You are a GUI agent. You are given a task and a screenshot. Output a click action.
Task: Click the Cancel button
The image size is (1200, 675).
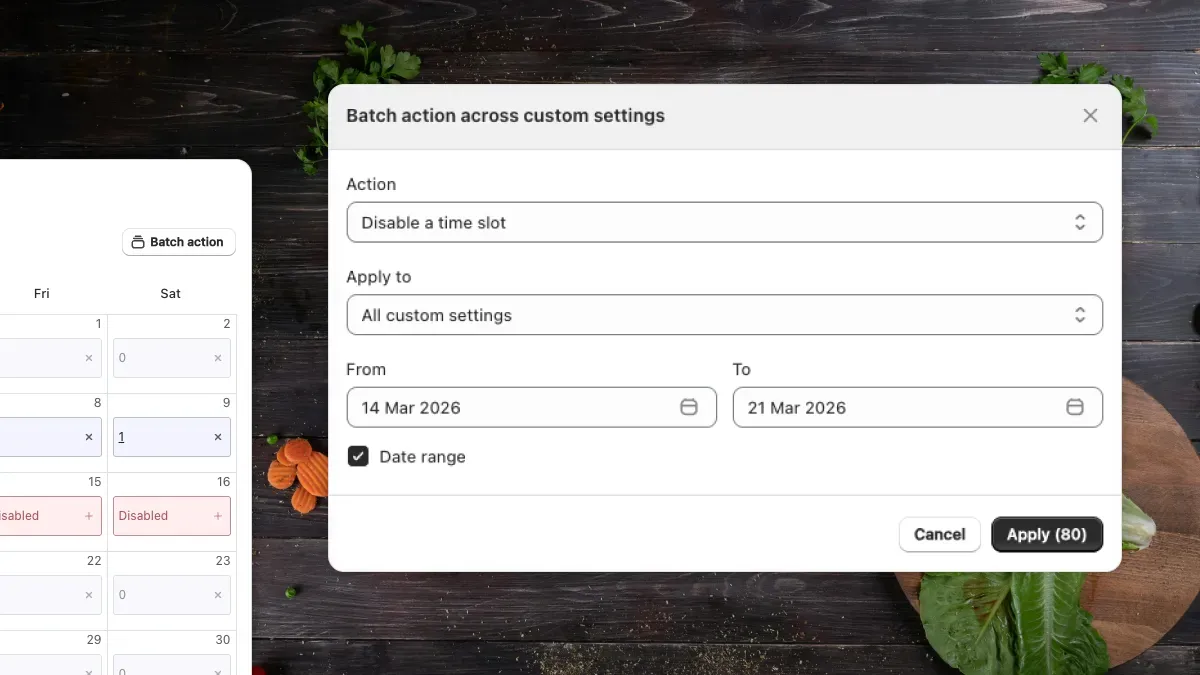[x=939, y=534]
